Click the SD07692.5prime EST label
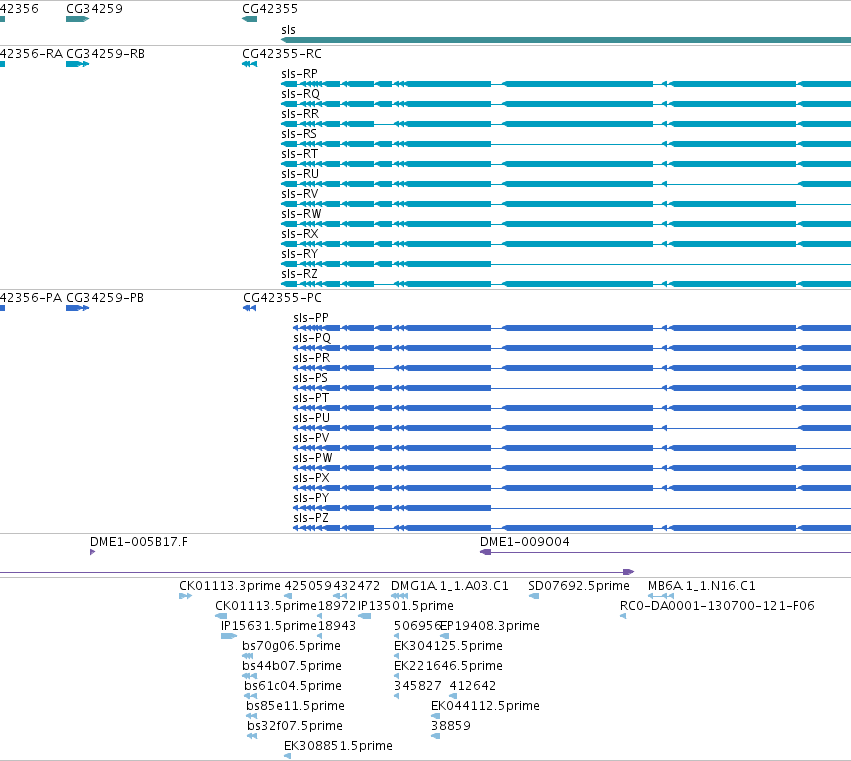The width and height of the screenshot is (851, 761). click(x=579, y=586)
